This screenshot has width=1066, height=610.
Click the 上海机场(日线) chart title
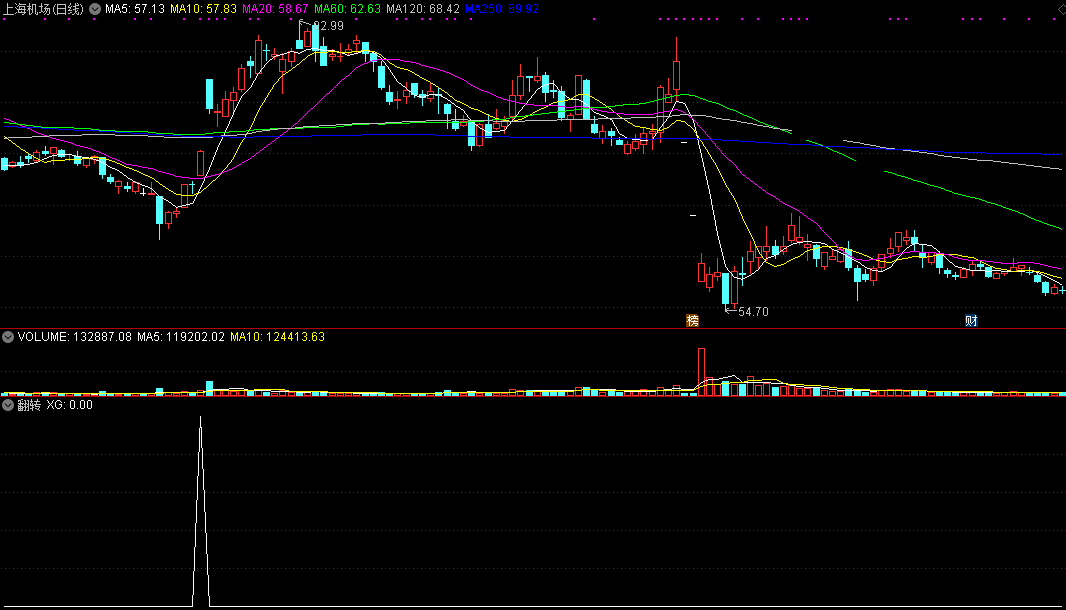(x=43, y=10)
